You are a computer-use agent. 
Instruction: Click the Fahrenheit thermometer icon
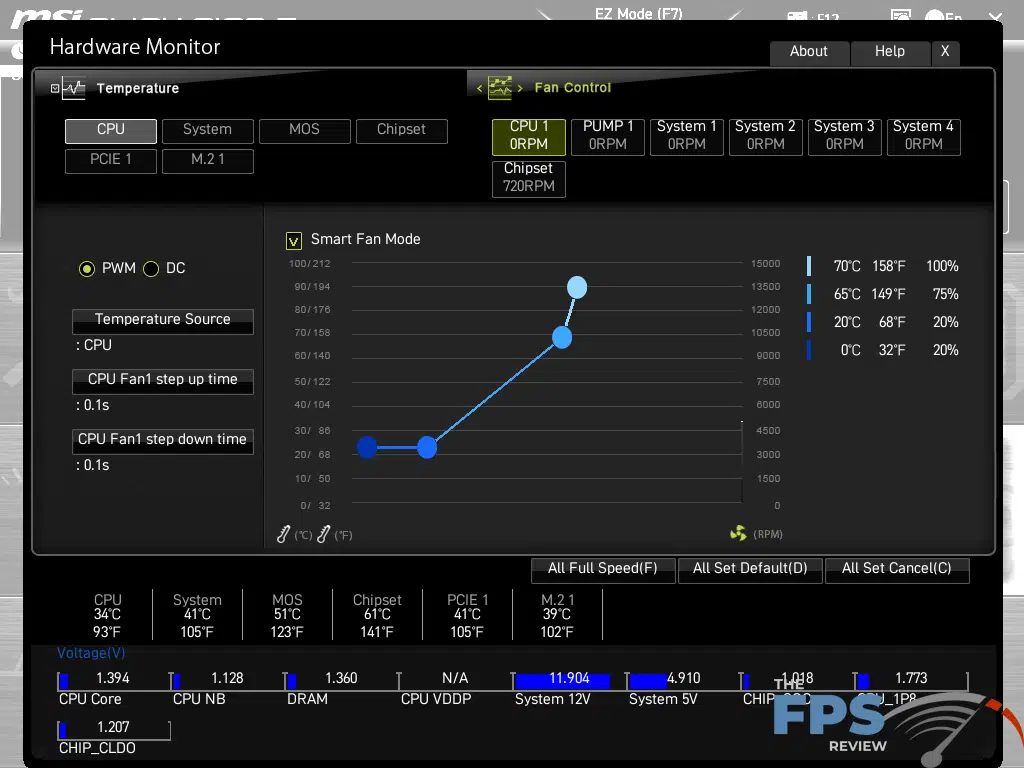(x=323, y=534)
